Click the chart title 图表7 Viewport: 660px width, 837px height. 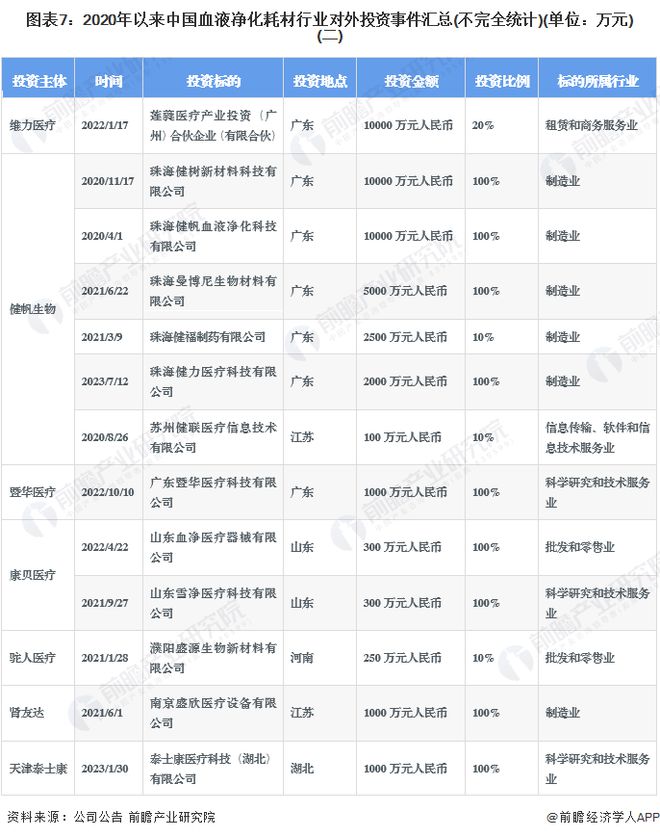click(x=329, y=27)
